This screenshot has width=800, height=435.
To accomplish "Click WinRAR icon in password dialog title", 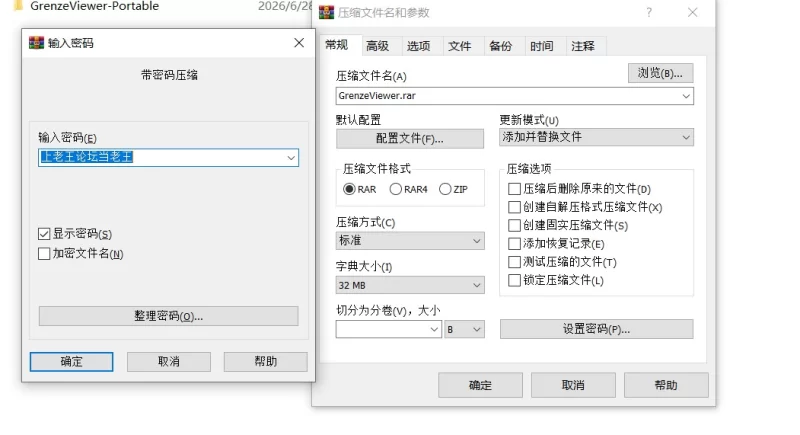I will point(36,43).
